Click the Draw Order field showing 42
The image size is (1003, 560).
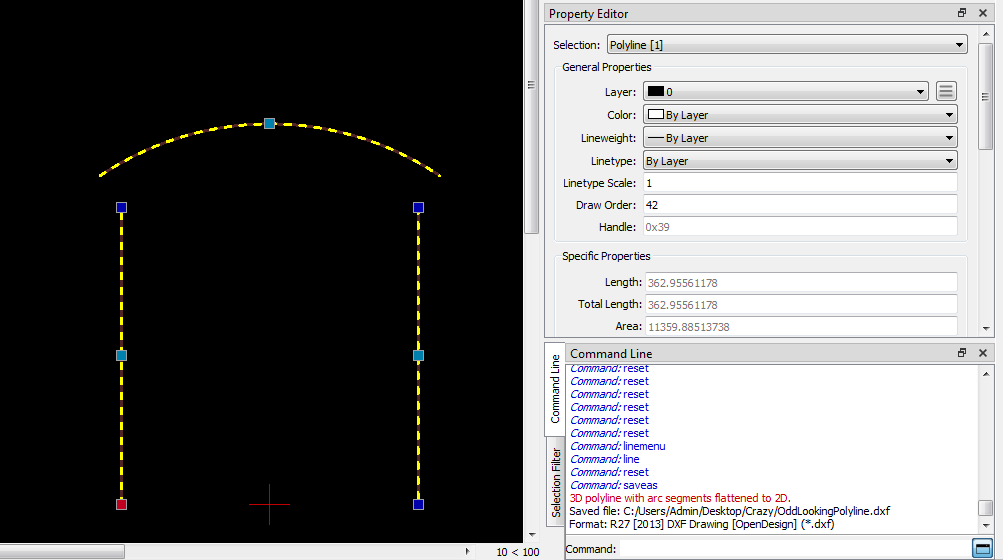tap(799, 205)
